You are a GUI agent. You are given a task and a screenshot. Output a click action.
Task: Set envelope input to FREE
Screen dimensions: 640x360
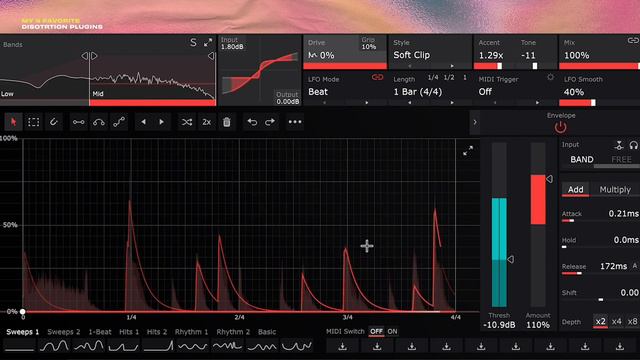(x=621, y=160)
